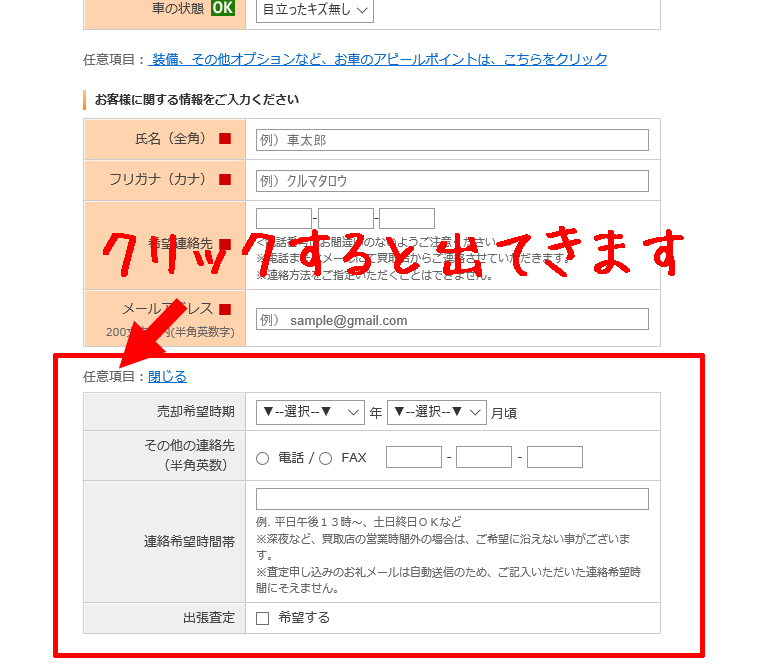The width and height of the screenshot is (772, 667).
Task: Click the お客様に関する情報をご入力ください heading
Action: 197,99
